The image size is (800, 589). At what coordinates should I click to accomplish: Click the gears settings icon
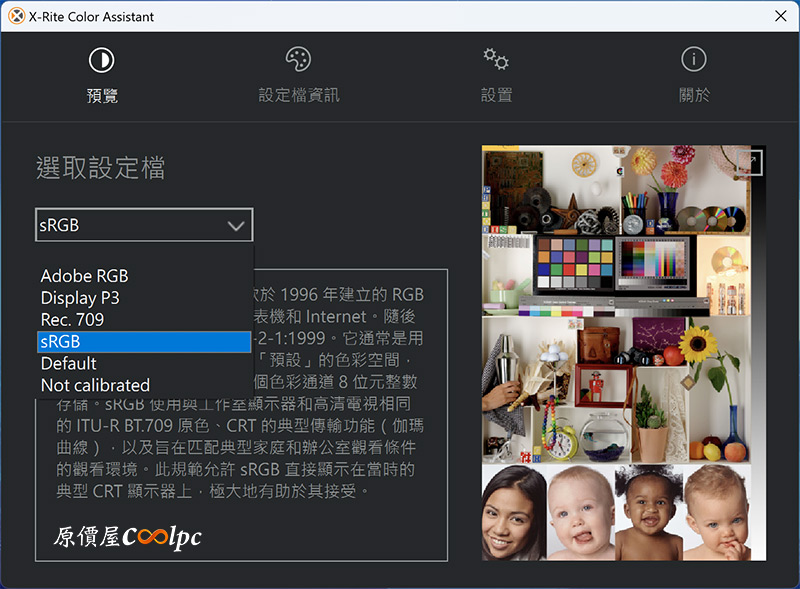coord(496,59)
